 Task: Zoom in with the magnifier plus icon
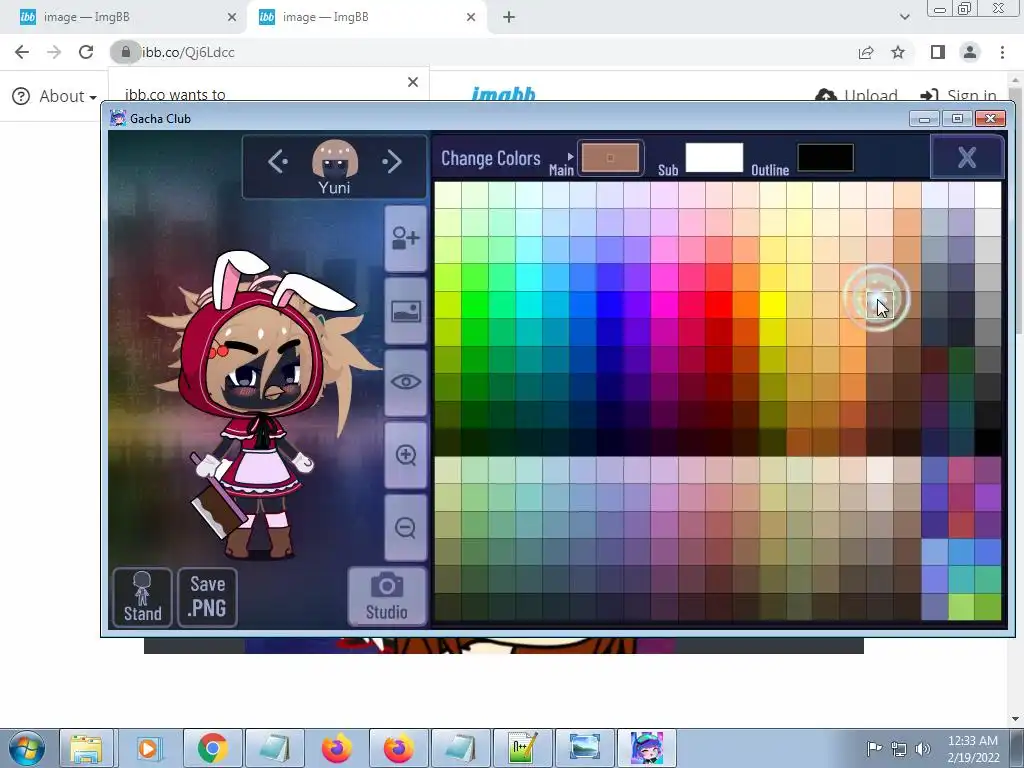[x=406, y=455]
